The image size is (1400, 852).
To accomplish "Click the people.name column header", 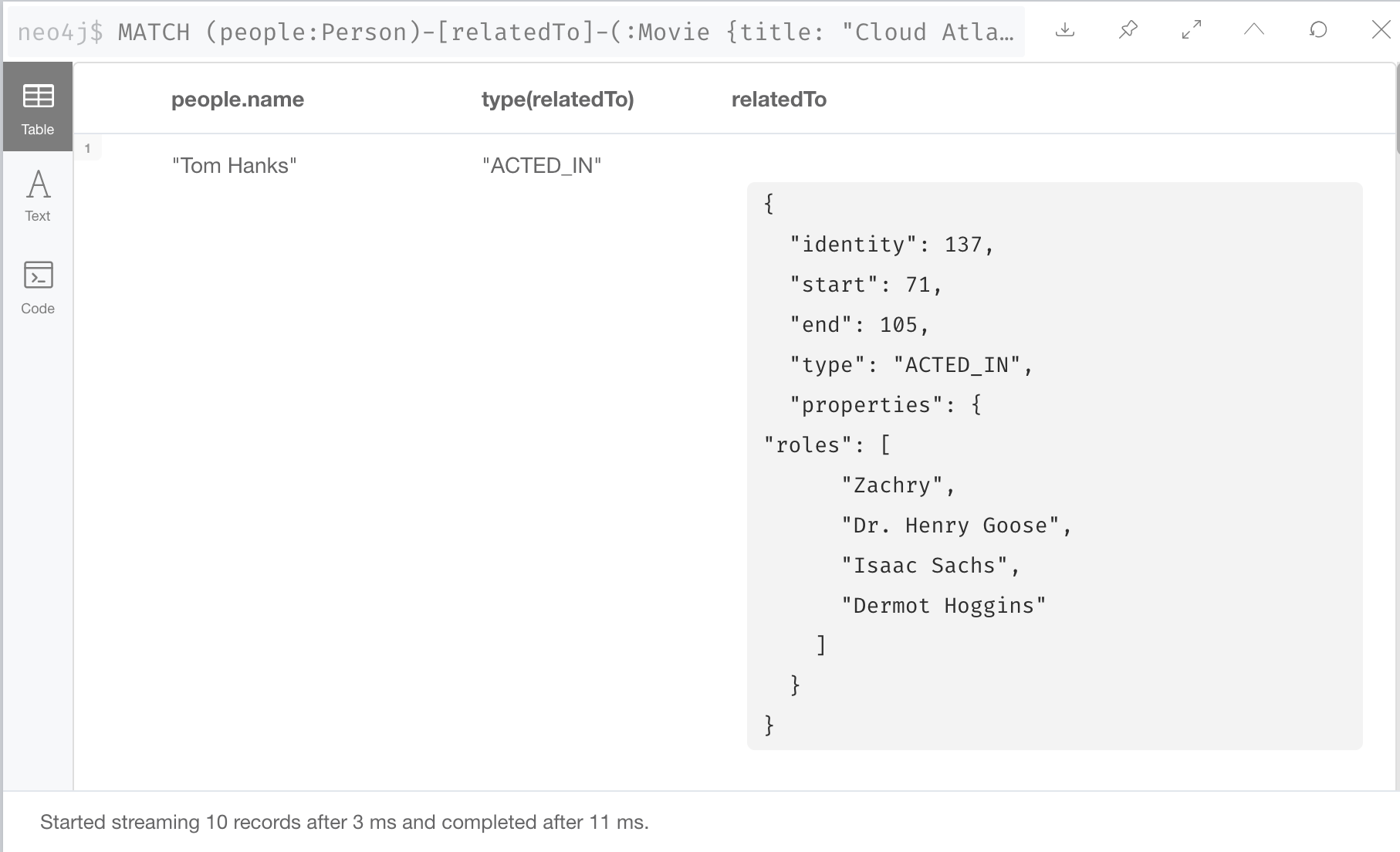I will [x=237, y=100].
